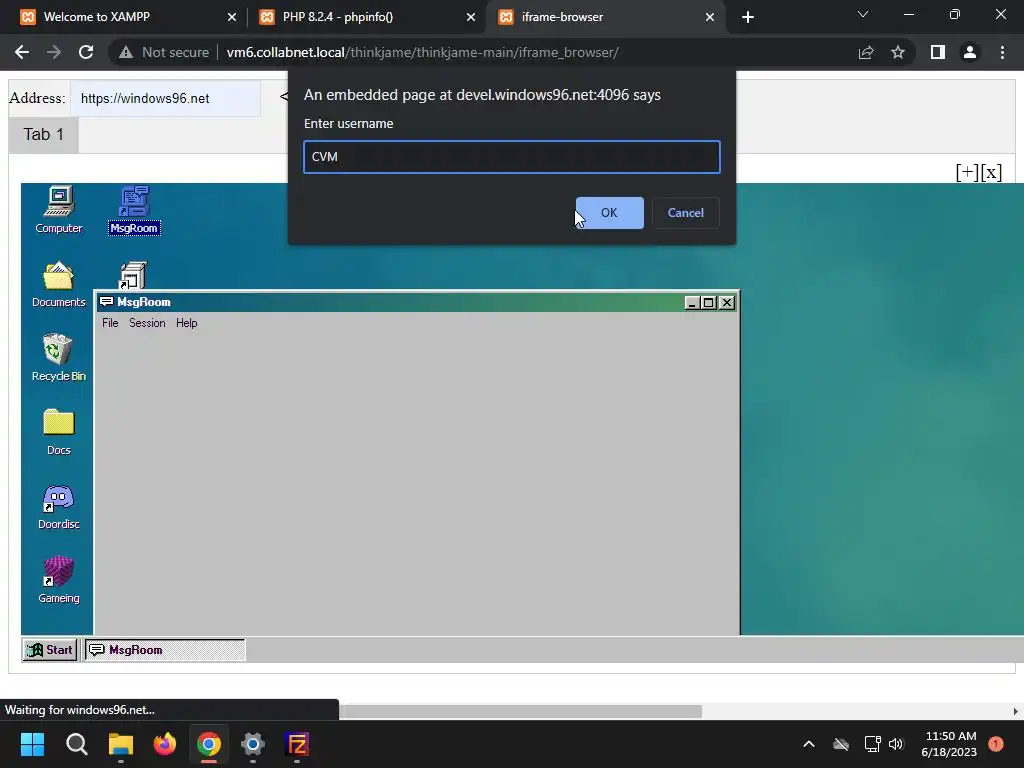This screenshot has height=768, width=1024.
Task: Open a new Chrome tab
Action: coord(748,17)
